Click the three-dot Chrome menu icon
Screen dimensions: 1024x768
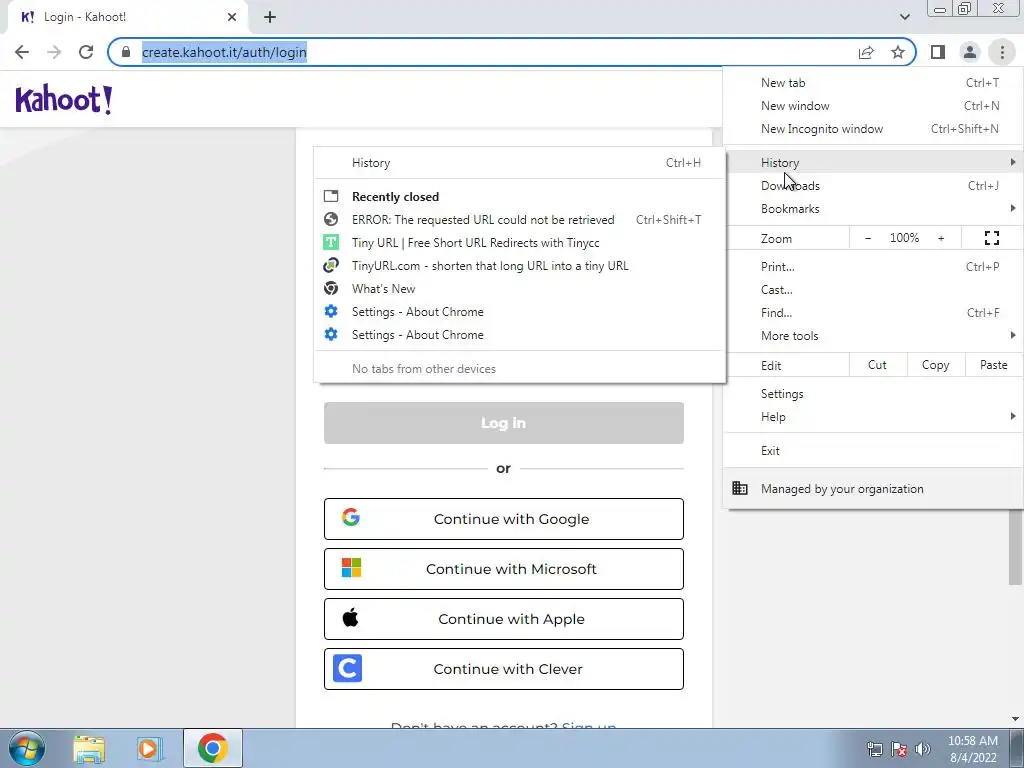pos(1002,52)
